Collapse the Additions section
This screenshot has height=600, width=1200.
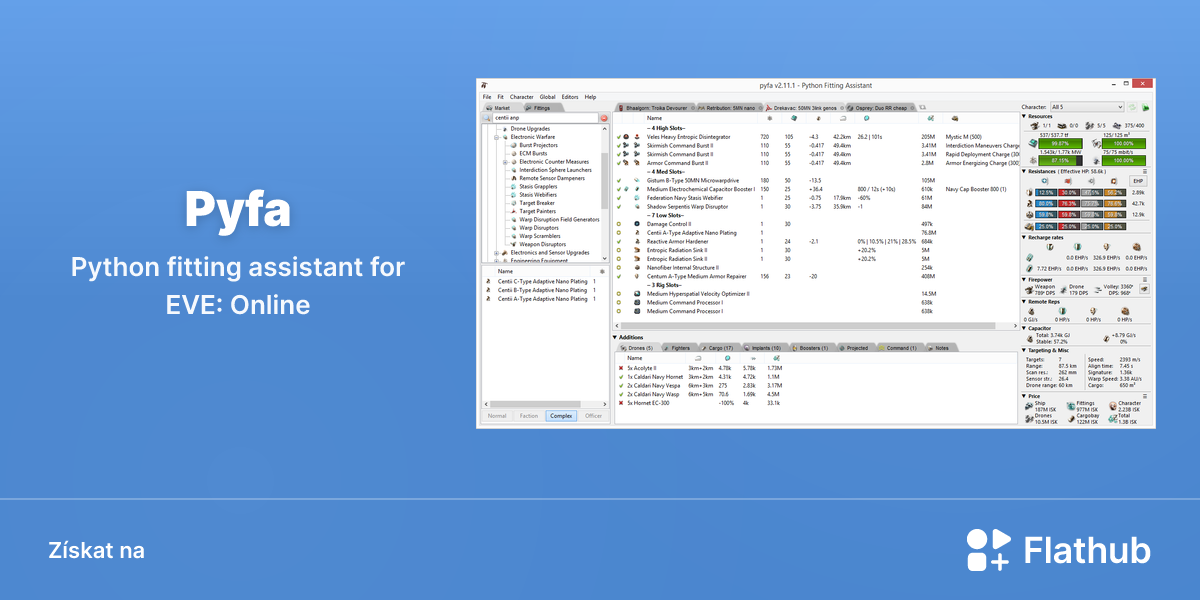coord(616,337)
